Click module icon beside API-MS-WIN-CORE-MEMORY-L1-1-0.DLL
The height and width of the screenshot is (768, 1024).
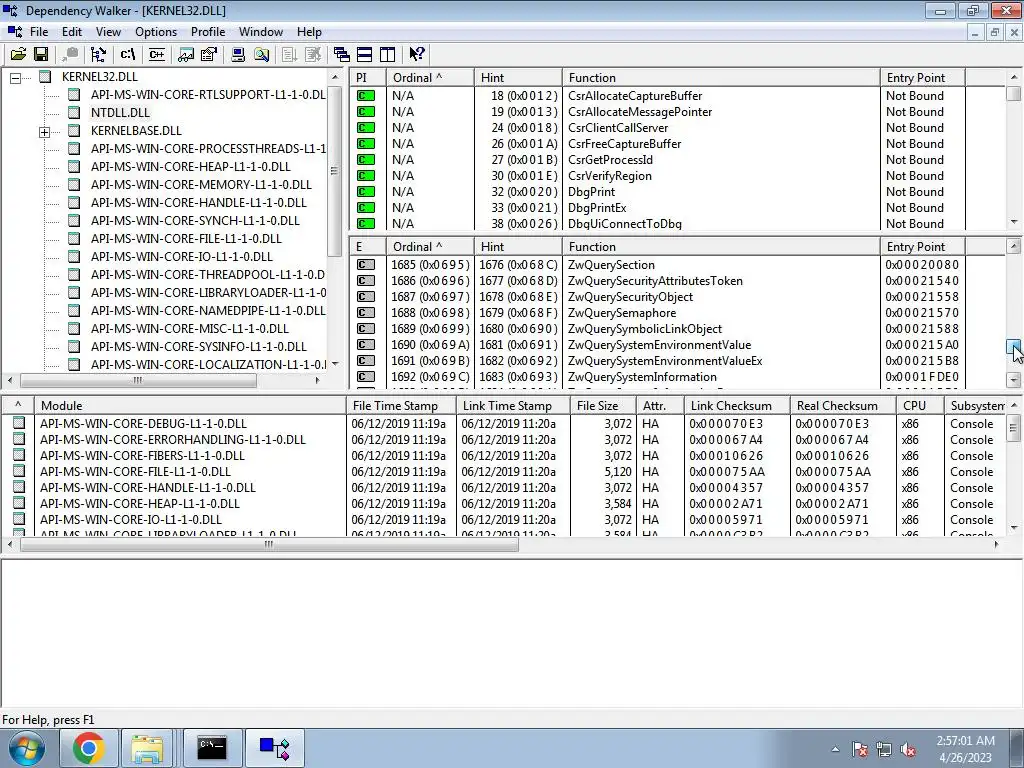[74, 185]
